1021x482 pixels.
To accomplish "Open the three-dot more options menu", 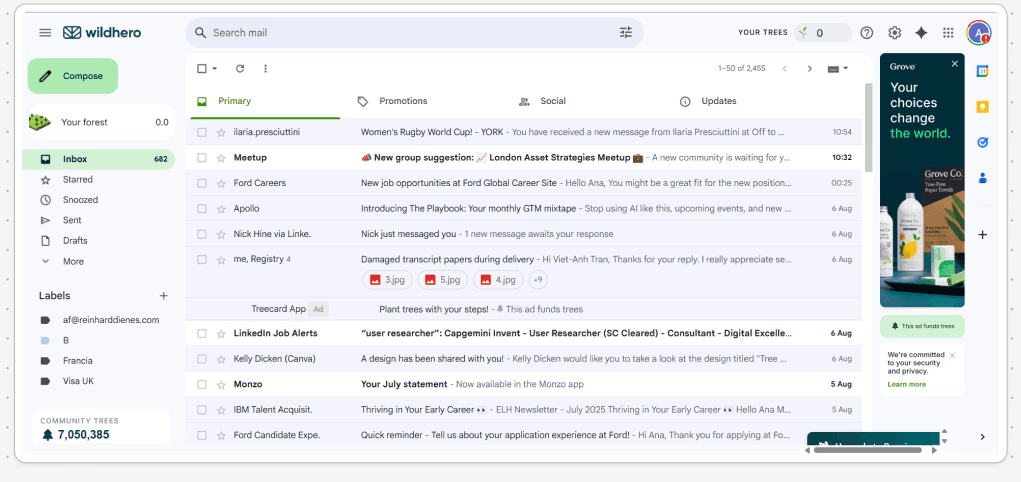I will click(x=265, y=68).
